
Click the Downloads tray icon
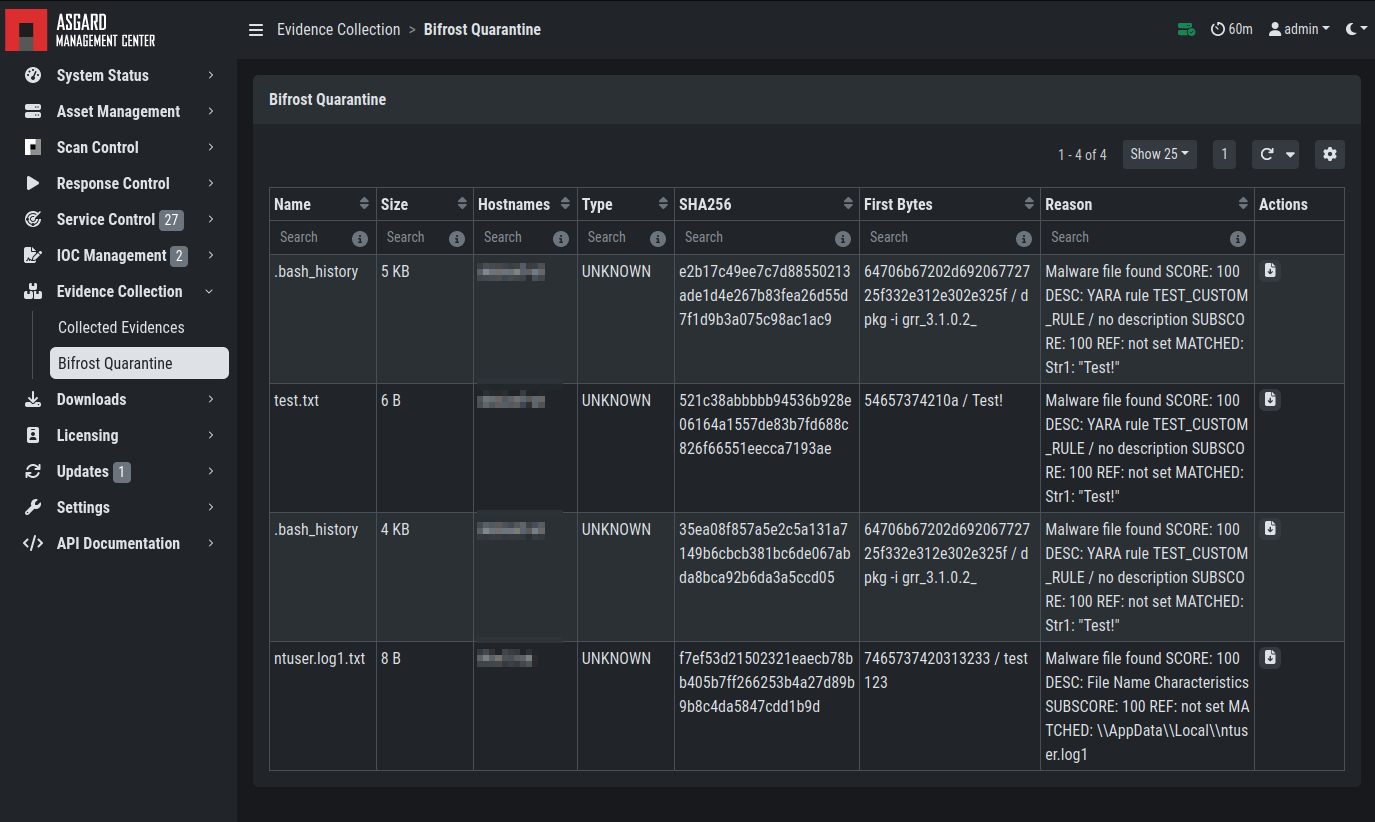click(33, 400)
